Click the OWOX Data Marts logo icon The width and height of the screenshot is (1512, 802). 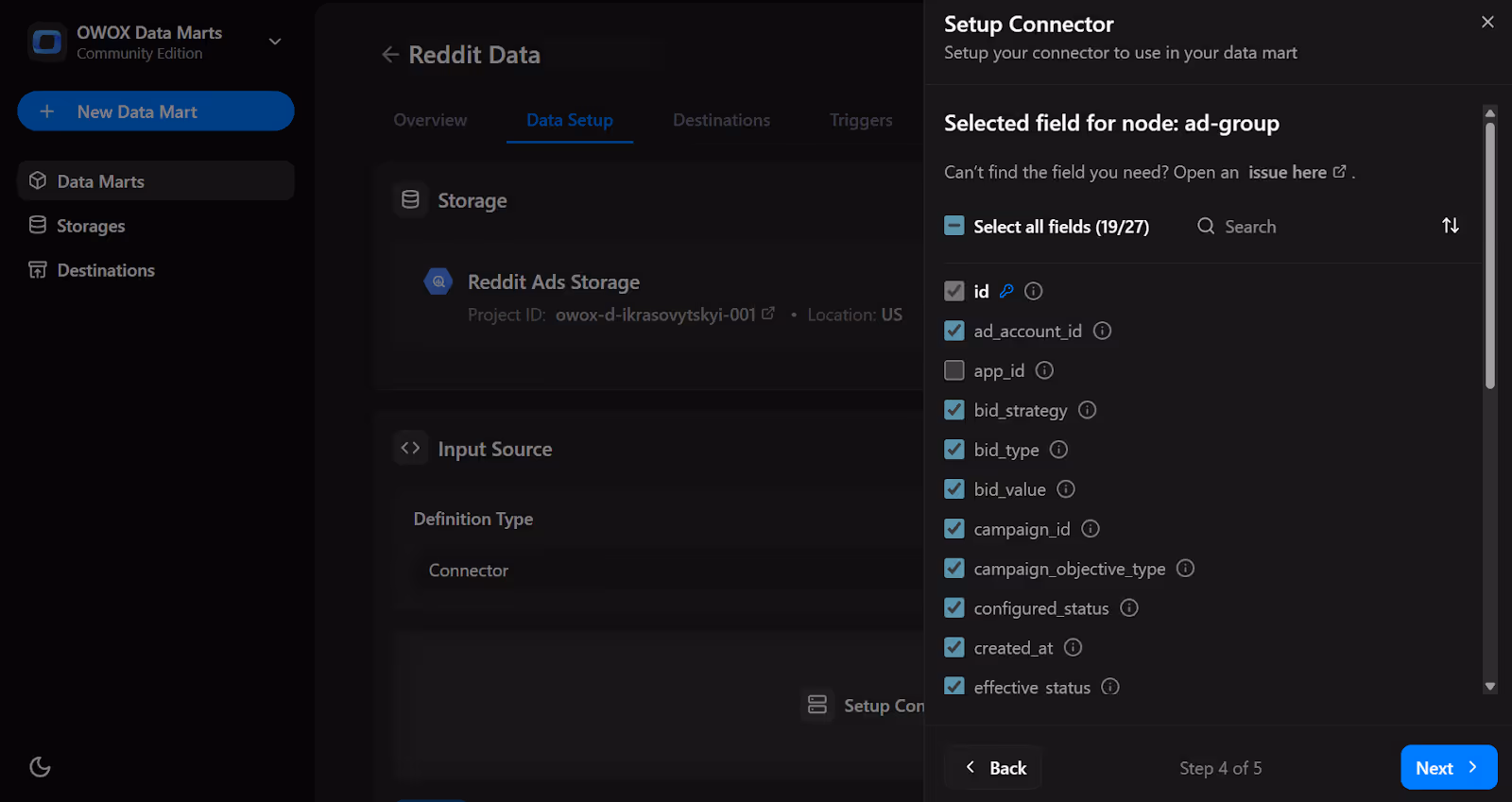point(46,42)
